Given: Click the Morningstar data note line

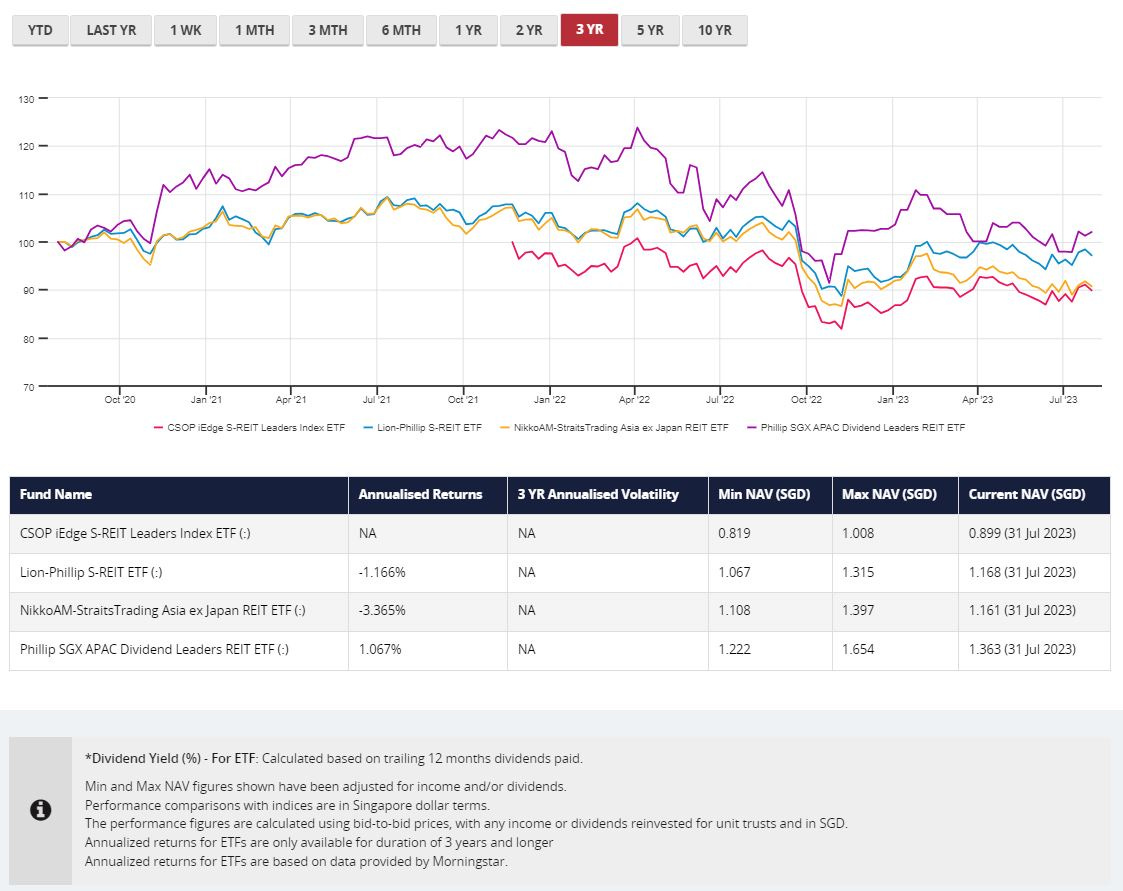Looking at the screenshot, I should tap(296, 862).
